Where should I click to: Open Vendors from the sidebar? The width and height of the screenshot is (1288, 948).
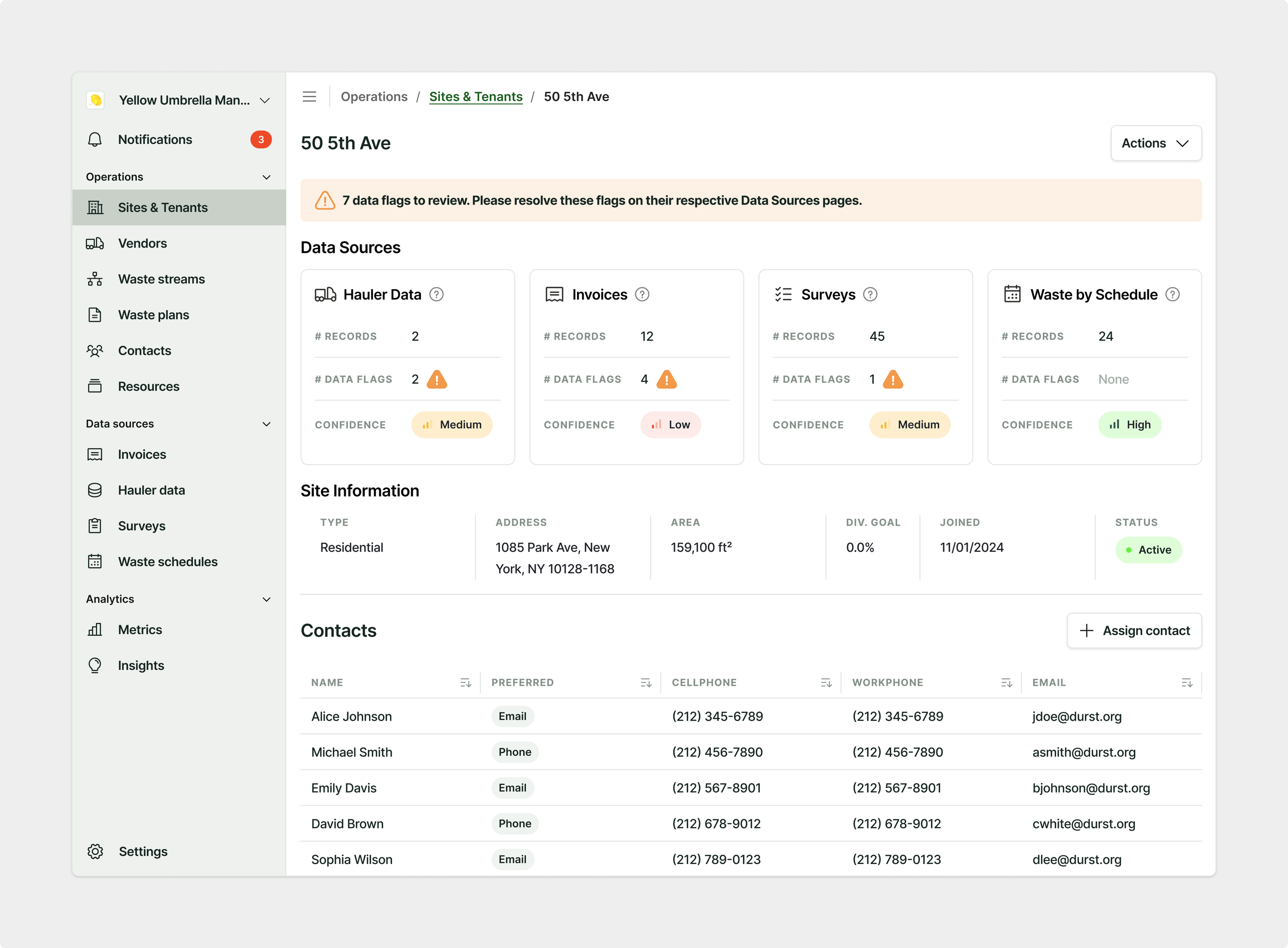142,243
